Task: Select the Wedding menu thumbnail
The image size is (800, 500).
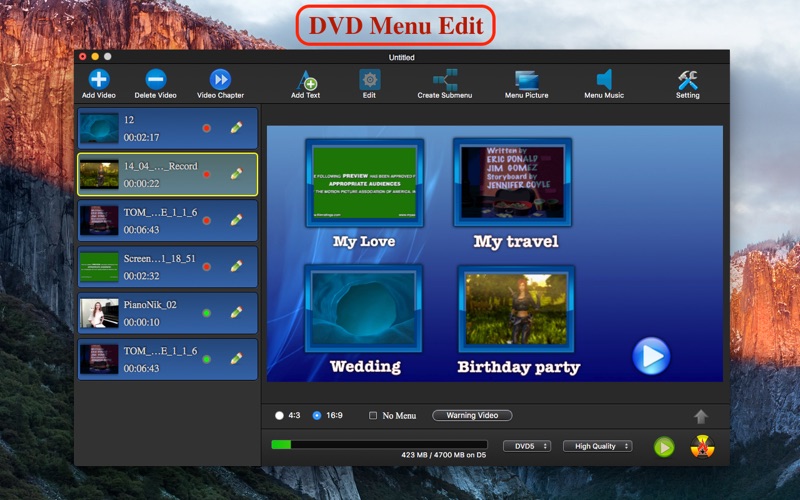Action: point(363,308)
